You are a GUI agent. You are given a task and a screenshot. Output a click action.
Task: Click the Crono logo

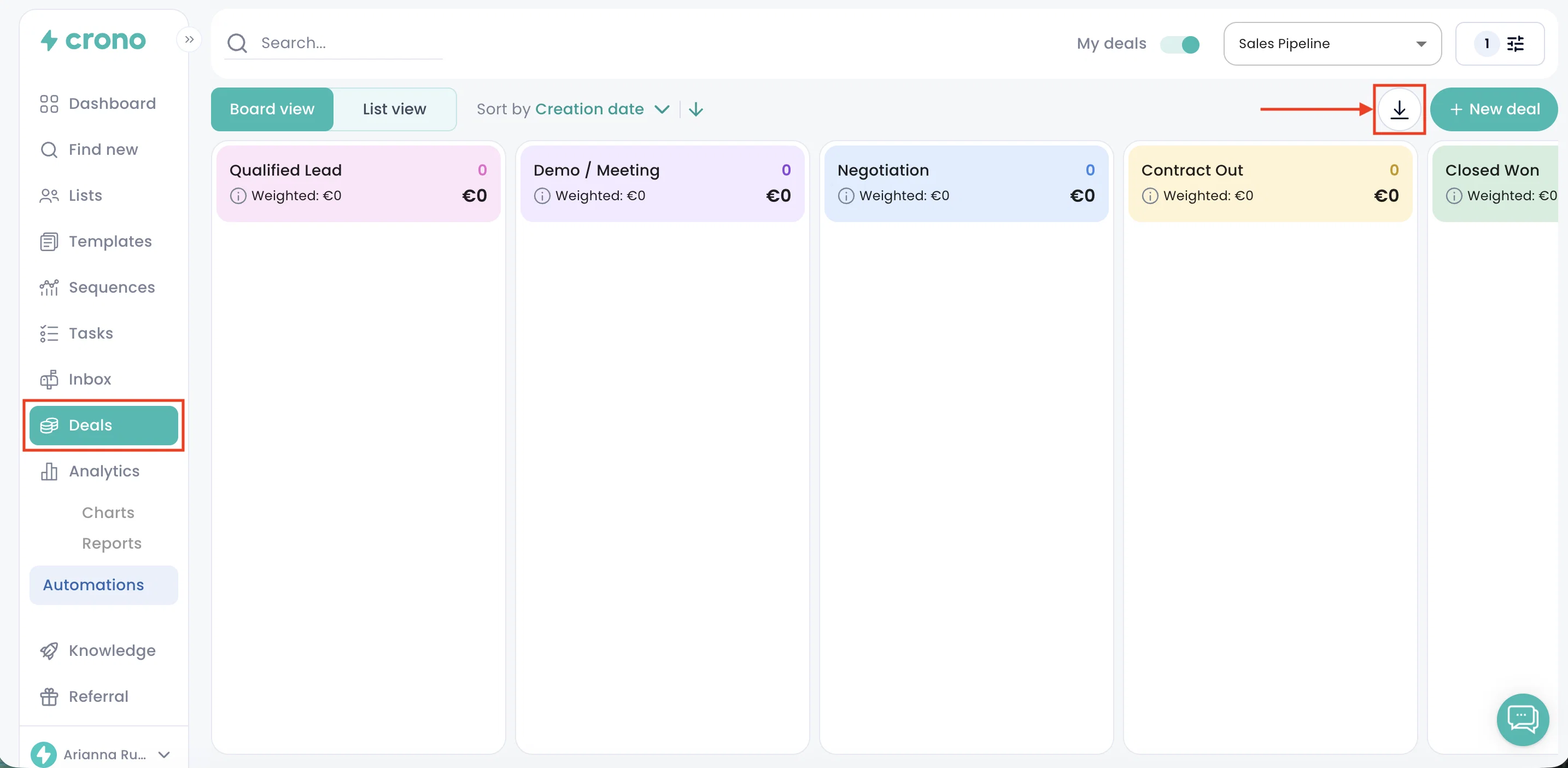click(x=93, y=41)
